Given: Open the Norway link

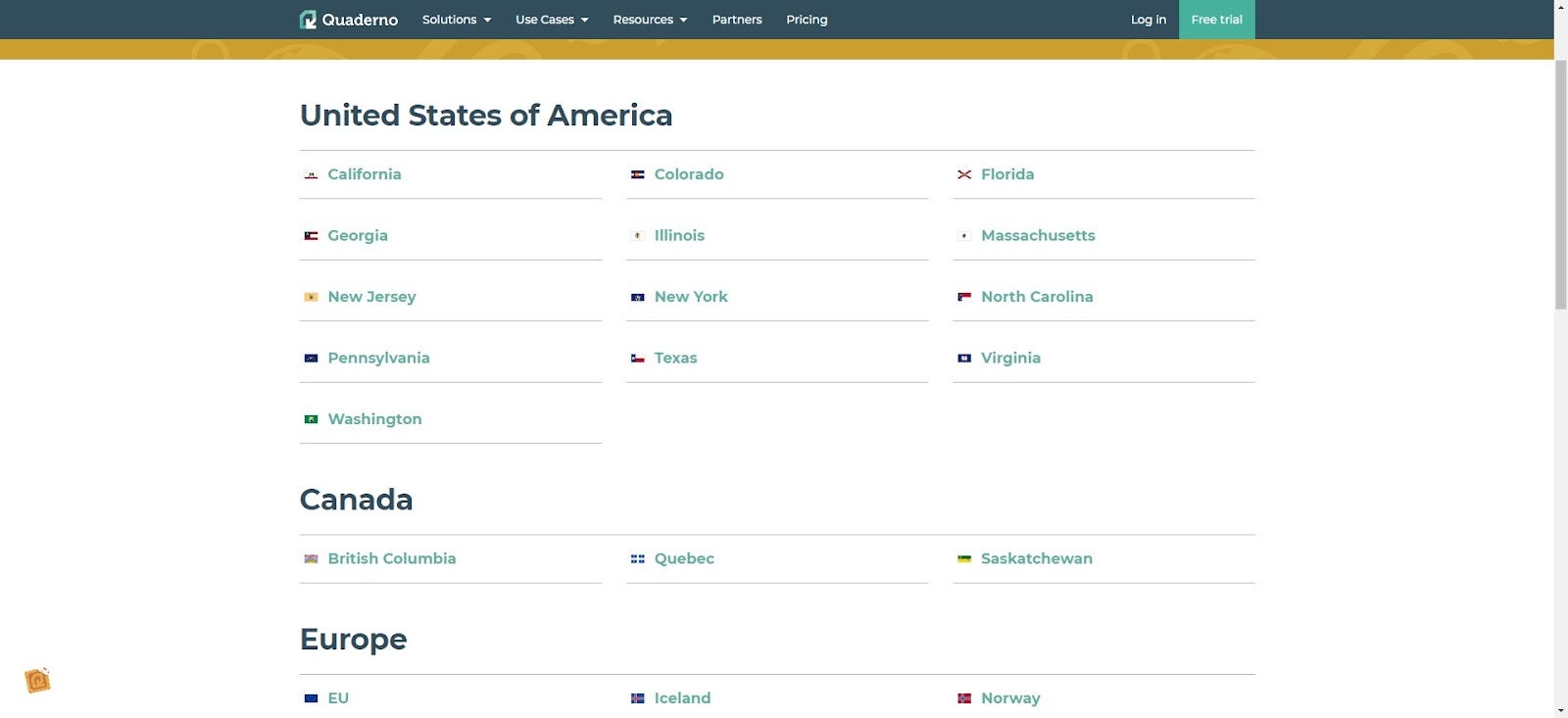Looking at the screenshot, I should 1010,698.
